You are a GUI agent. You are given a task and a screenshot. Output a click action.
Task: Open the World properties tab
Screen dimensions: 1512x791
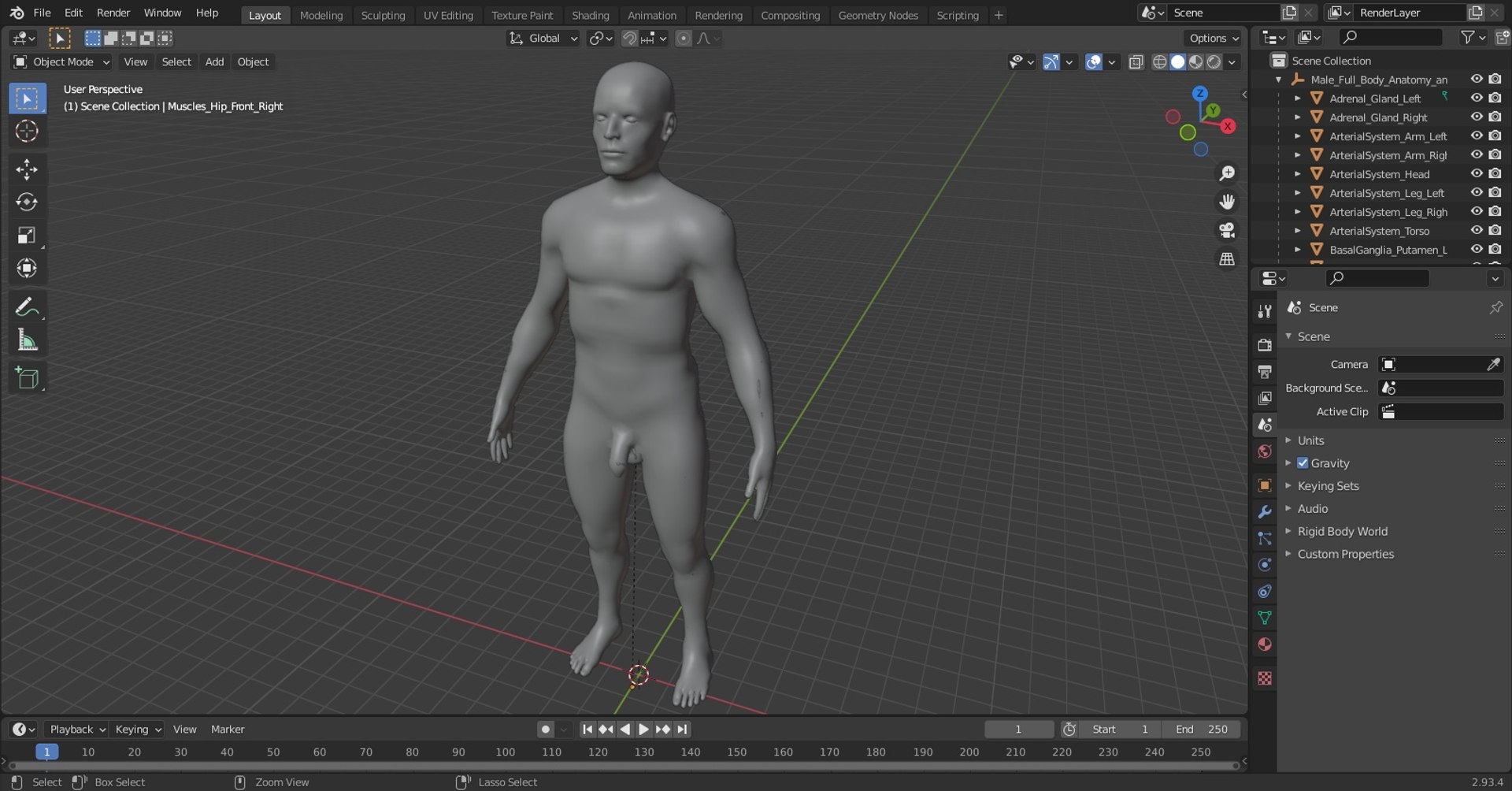pyautogui.click(x=1265, y=451)
